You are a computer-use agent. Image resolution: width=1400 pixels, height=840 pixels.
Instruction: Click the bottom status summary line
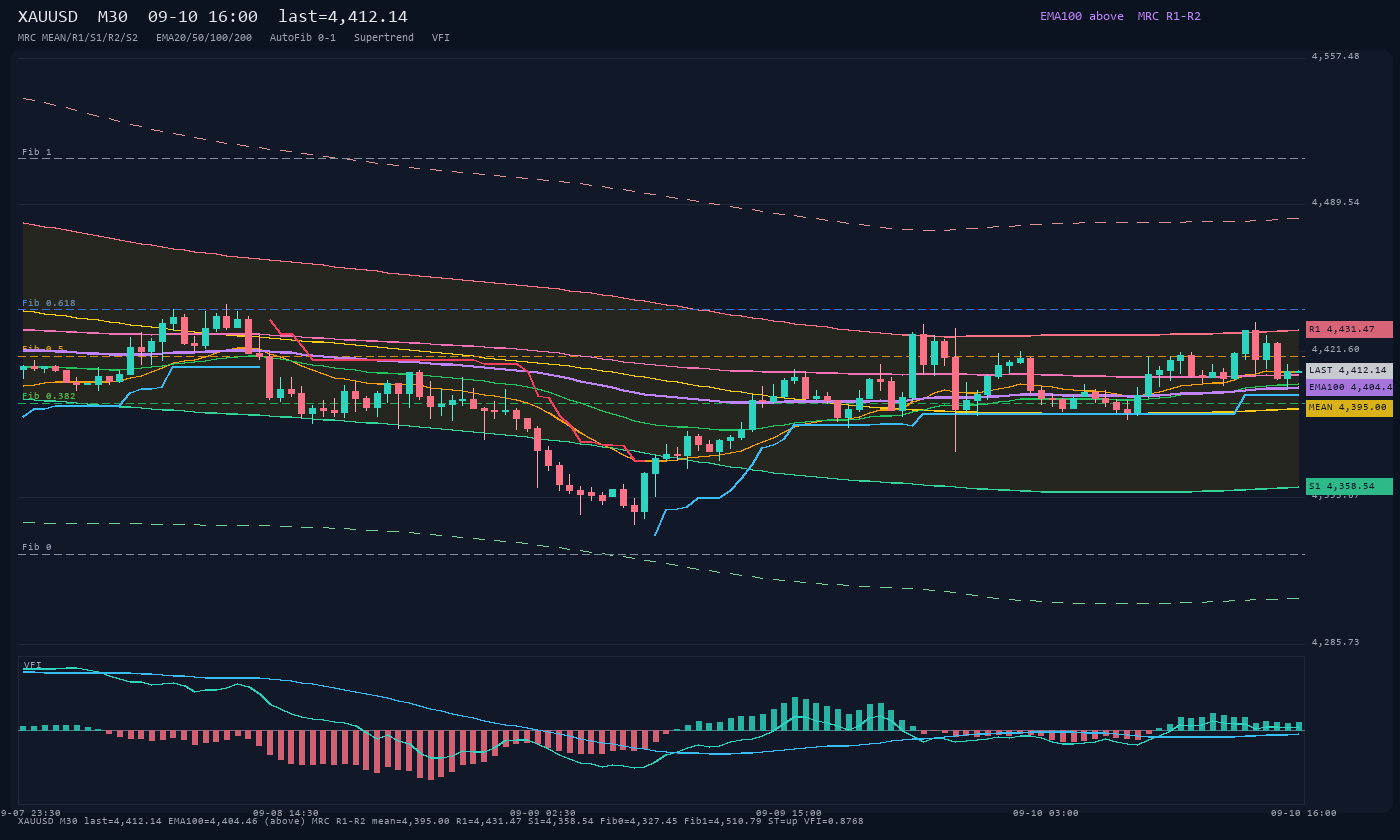tap(441, 821)
